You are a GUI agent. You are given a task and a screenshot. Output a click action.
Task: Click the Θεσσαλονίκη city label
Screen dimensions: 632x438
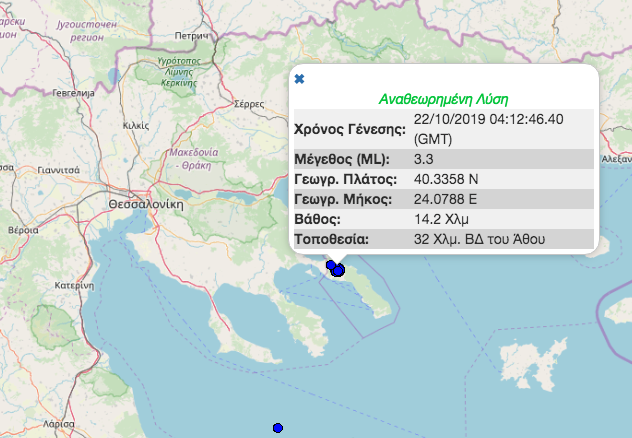145,201
